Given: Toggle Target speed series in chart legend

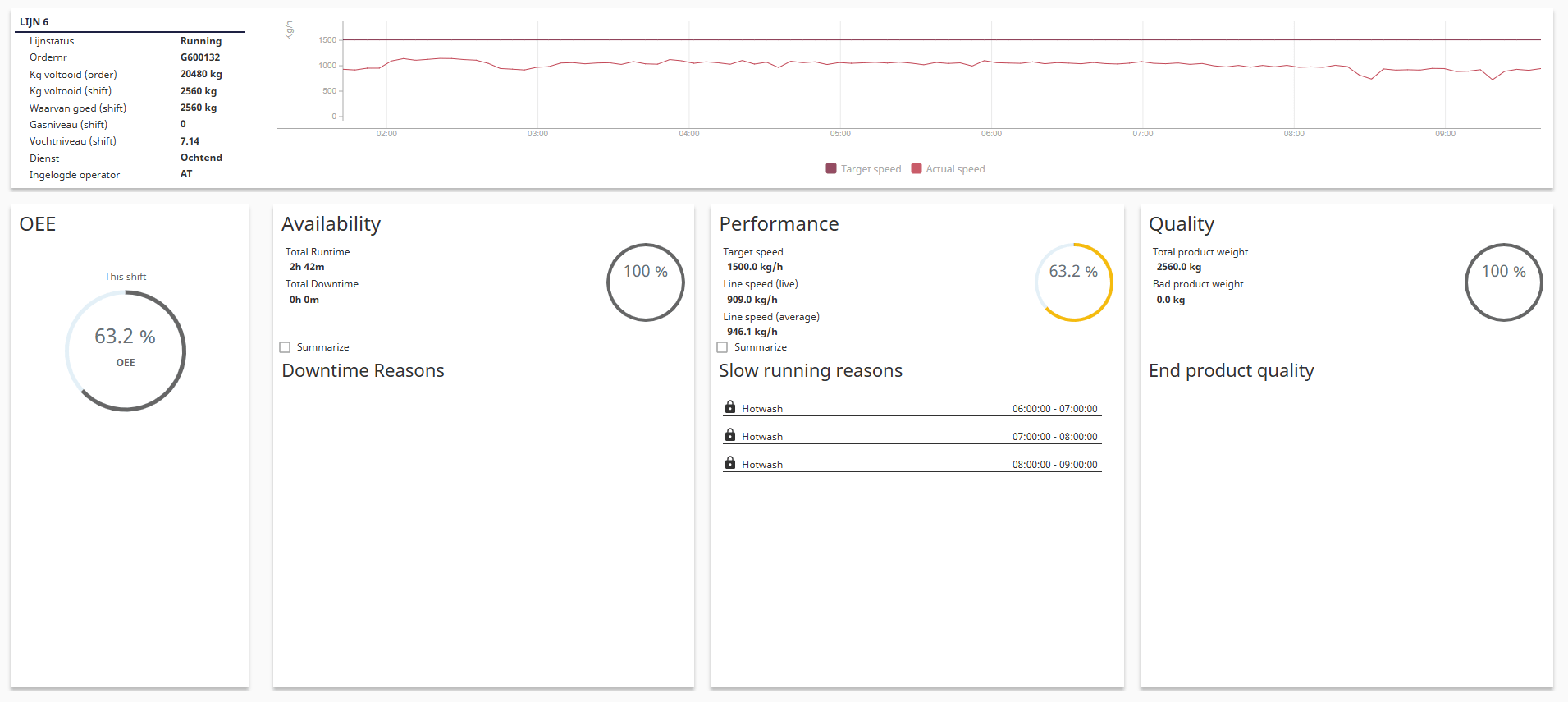Looking at the screenshot, I should tap(863, 169).
